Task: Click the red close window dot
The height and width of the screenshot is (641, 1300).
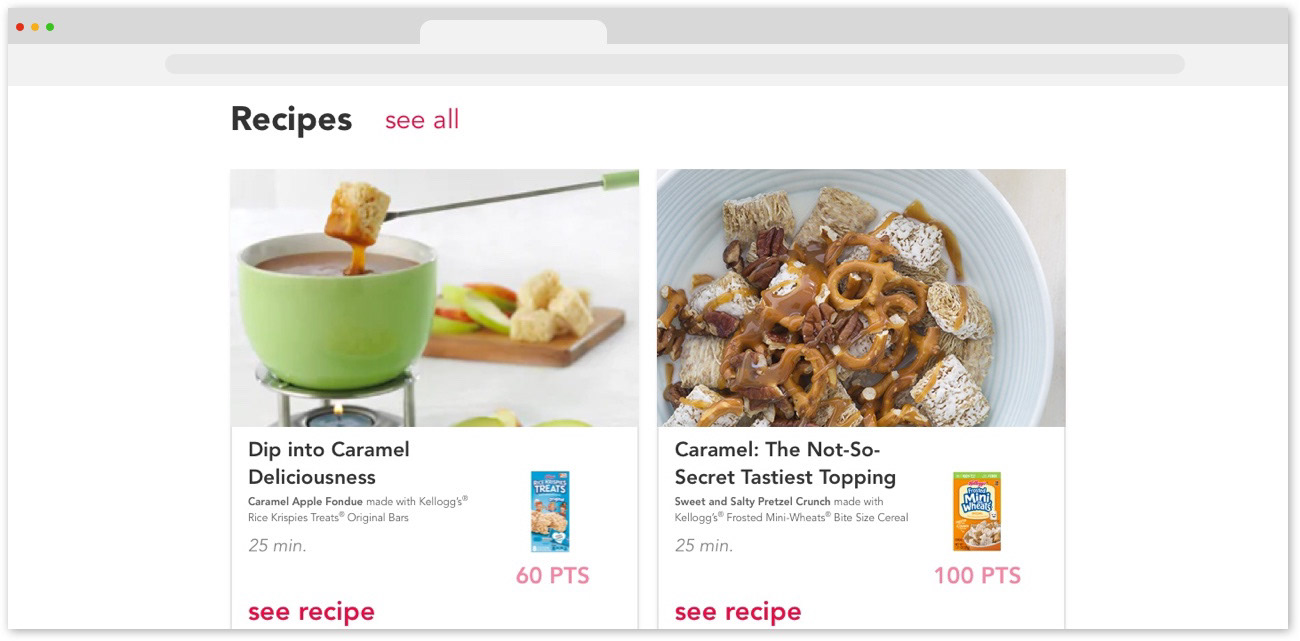Action: coord(20,27)
